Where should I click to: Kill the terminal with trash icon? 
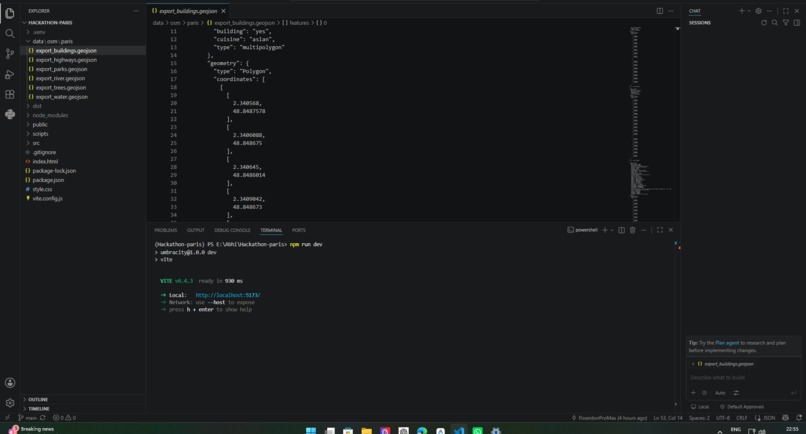[x=633, y=230]
